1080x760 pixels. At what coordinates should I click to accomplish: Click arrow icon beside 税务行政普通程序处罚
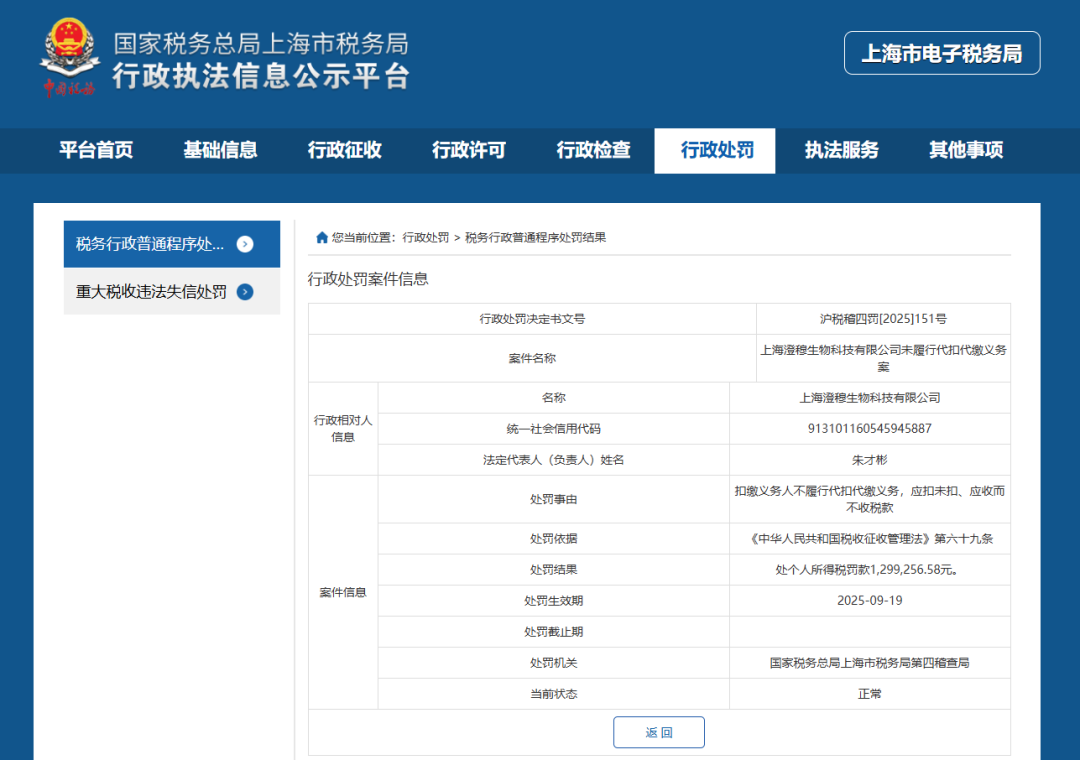click(x=245, y=244)
